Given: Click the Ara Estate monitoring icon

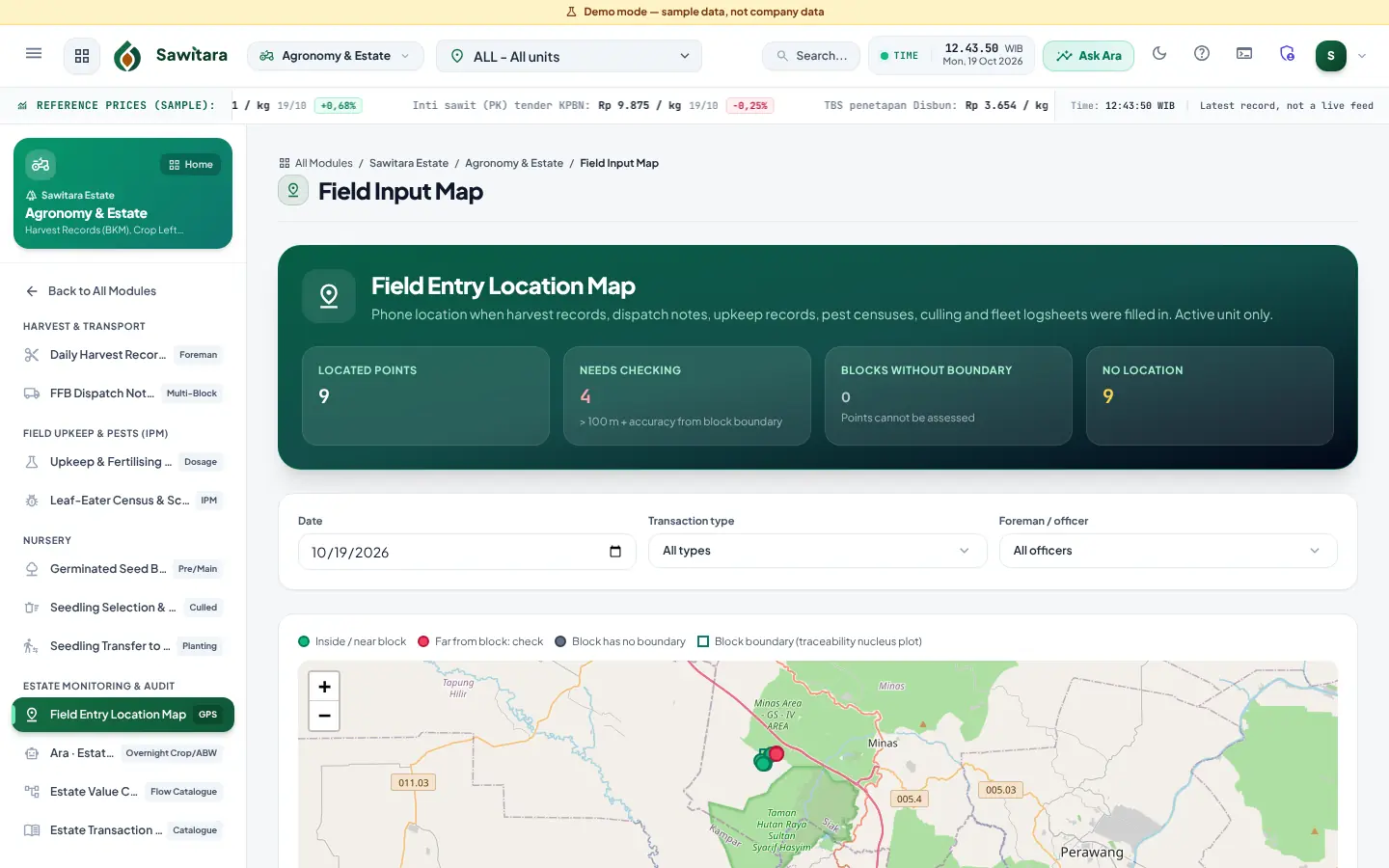Looking at the screenshot, I should point(32,753).
